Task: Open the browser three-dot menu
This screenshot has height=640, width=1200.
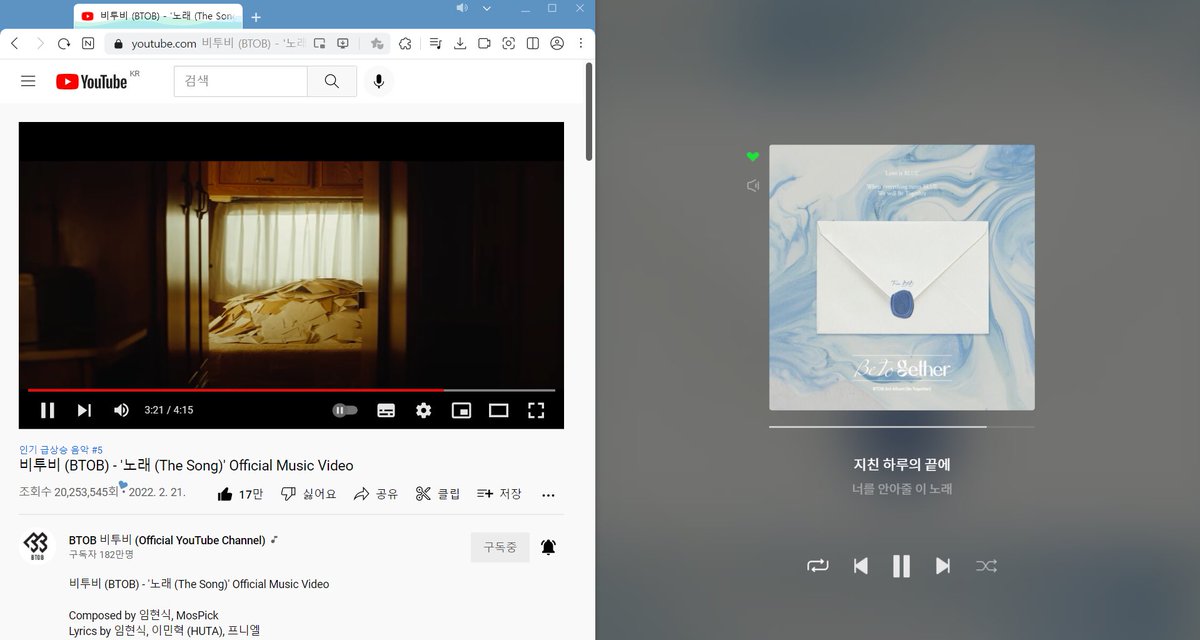Action: [581, 44]
